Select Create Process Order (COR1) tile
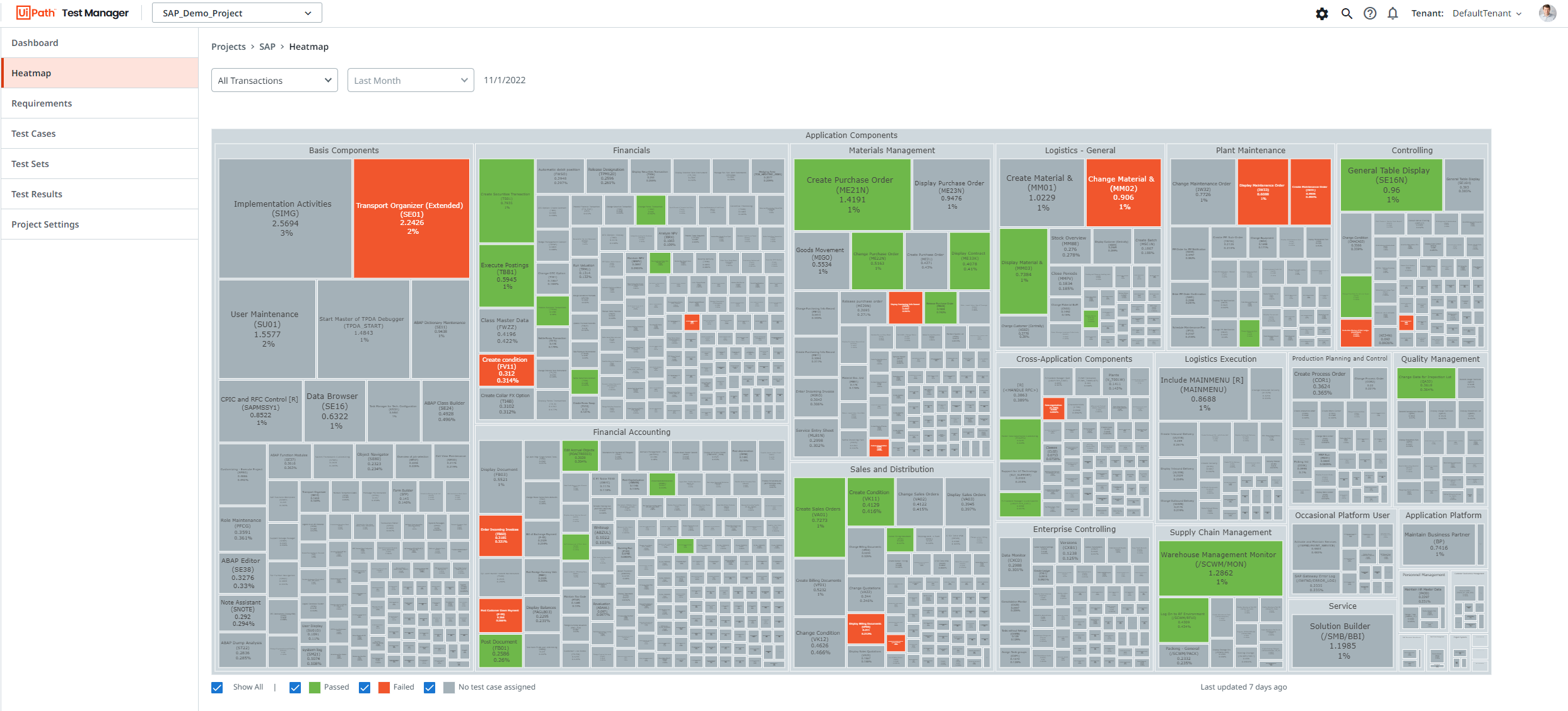The height and width of the screenshot is (711, 1568). pos(1321,383)
